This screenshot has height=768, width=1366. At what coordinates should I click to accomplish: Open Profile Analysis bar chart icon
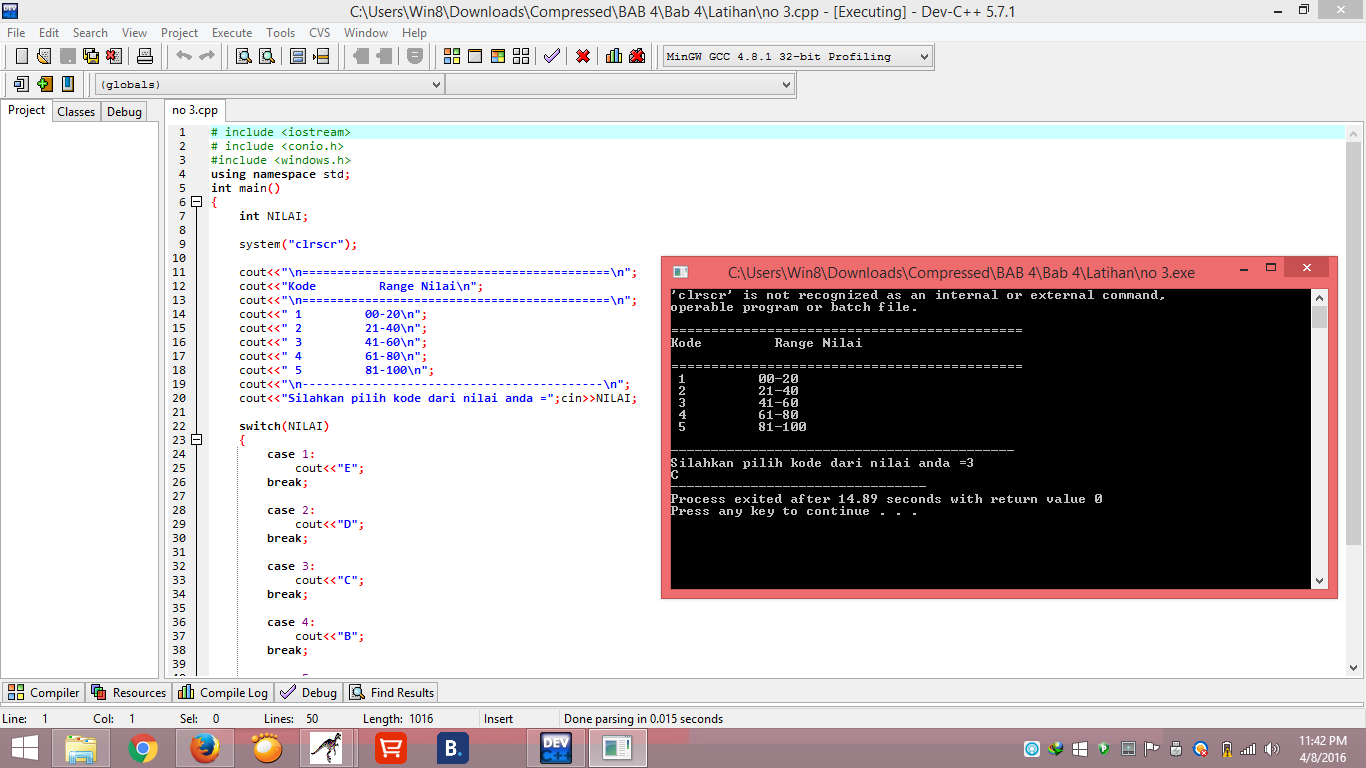click(614, 57)
